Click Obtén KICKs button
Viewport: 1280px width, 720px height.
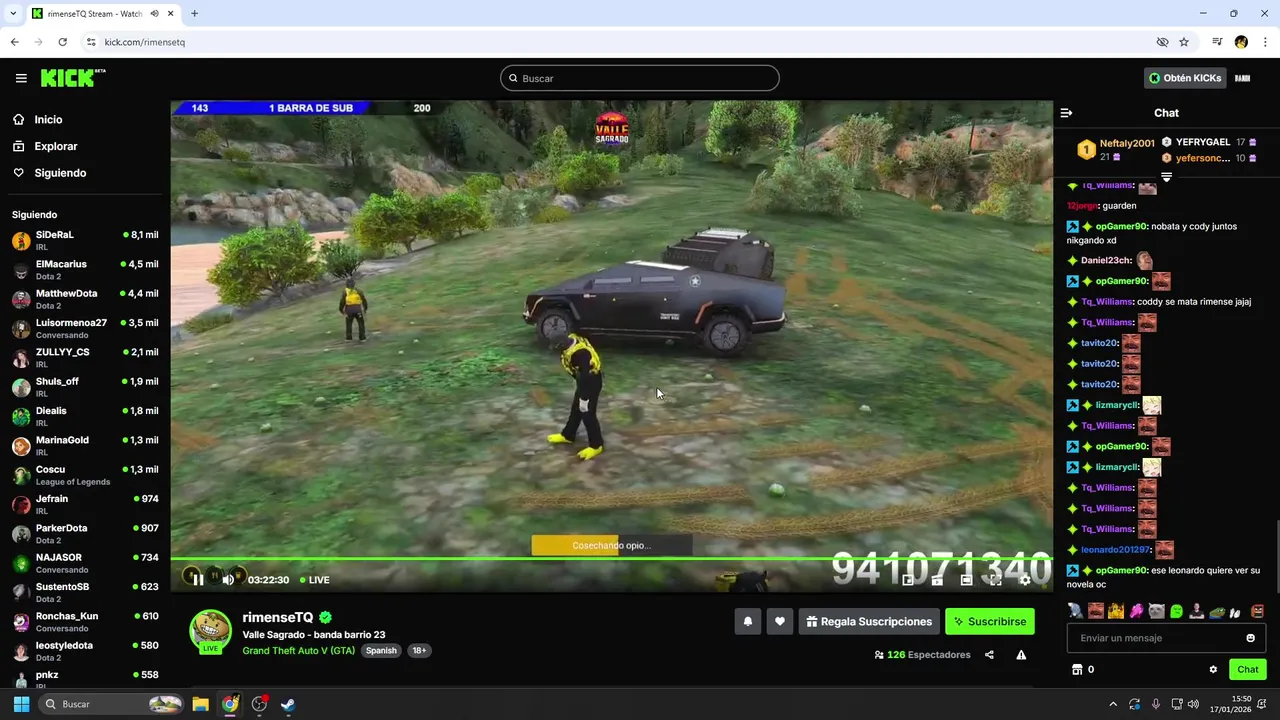click(x=1185, y=78)
